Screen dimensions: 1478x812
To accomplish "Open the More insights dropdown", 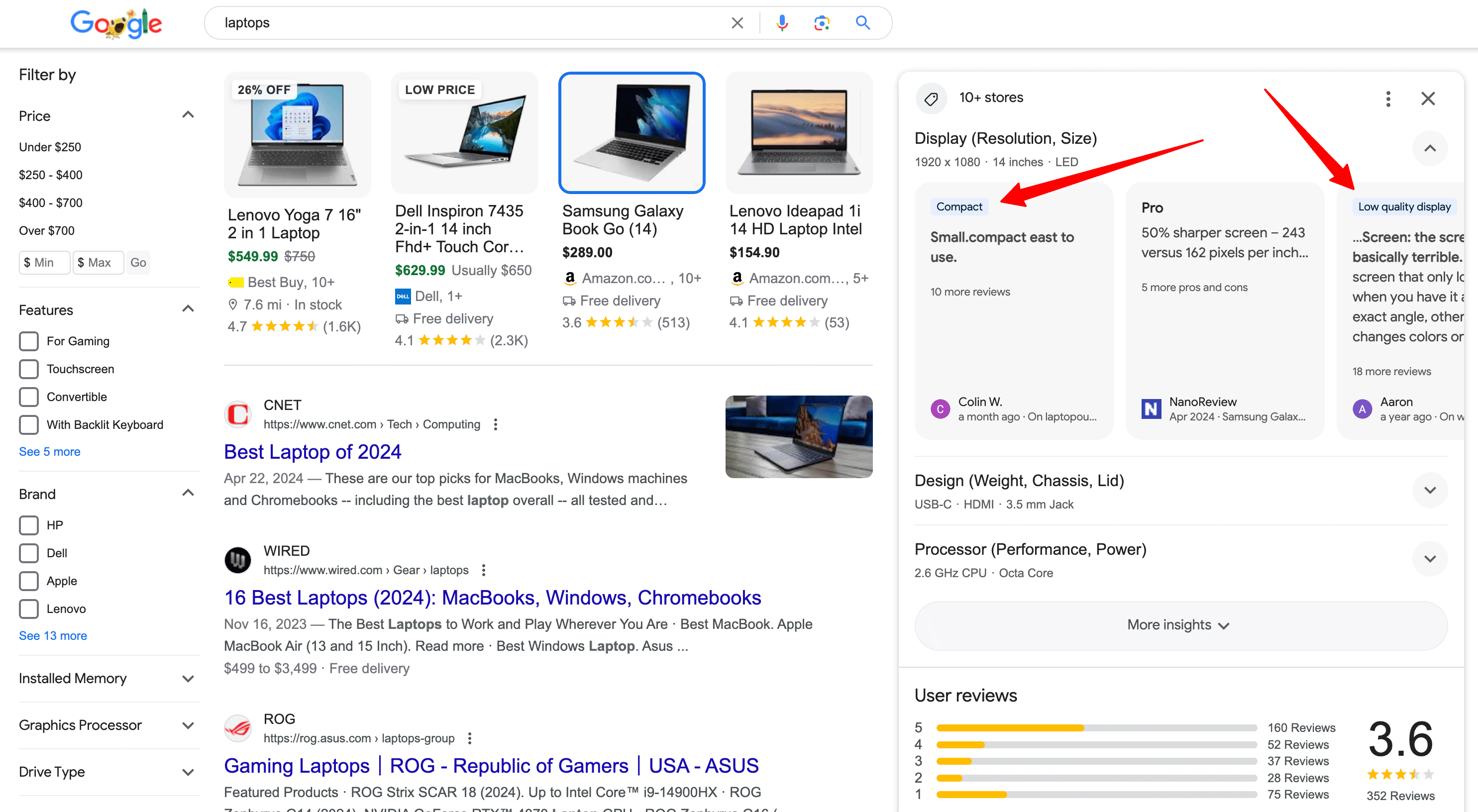I will 1181,625.
